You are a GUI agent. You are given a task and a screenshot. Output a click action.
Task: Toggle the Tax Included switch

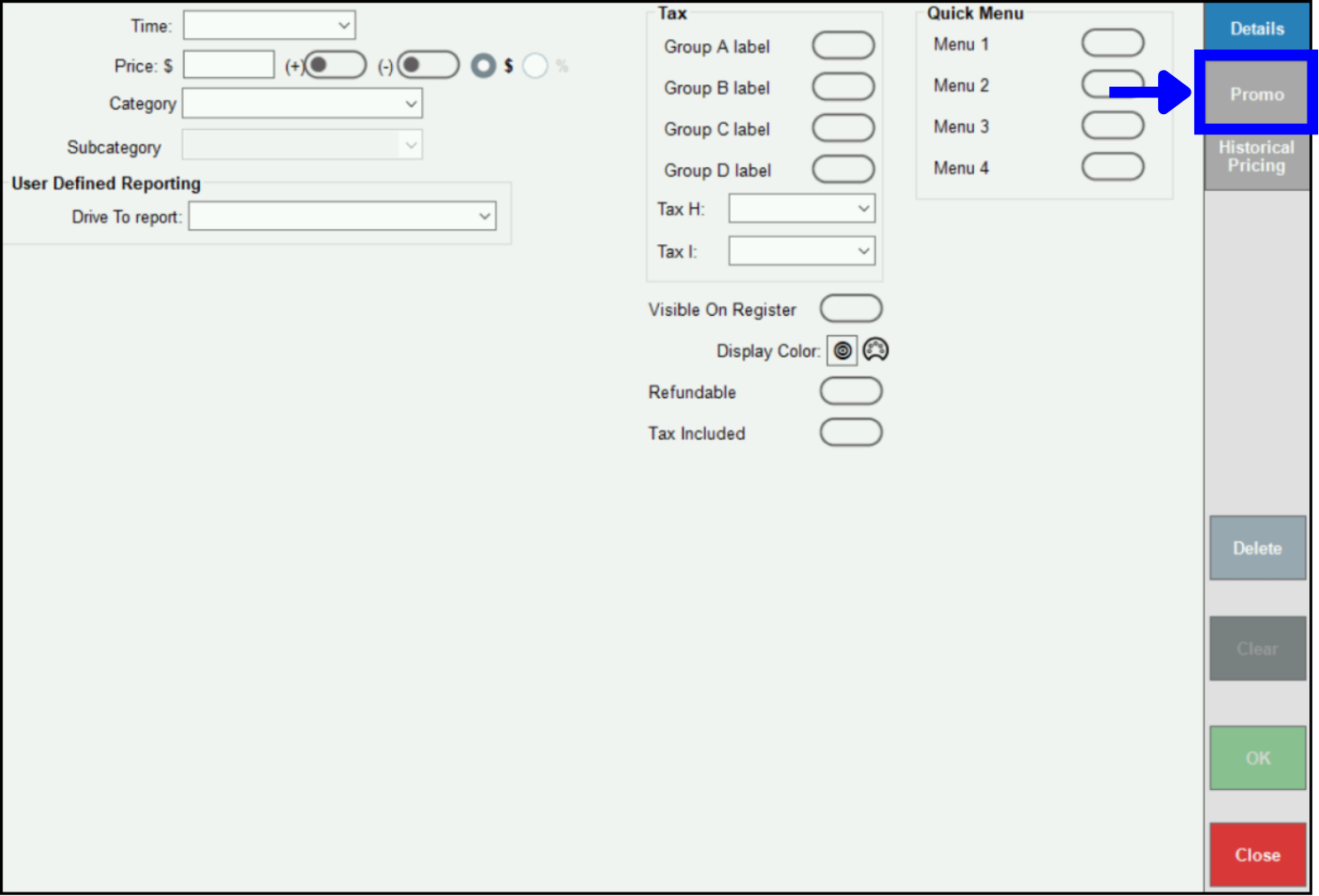(x=851, y=433)
